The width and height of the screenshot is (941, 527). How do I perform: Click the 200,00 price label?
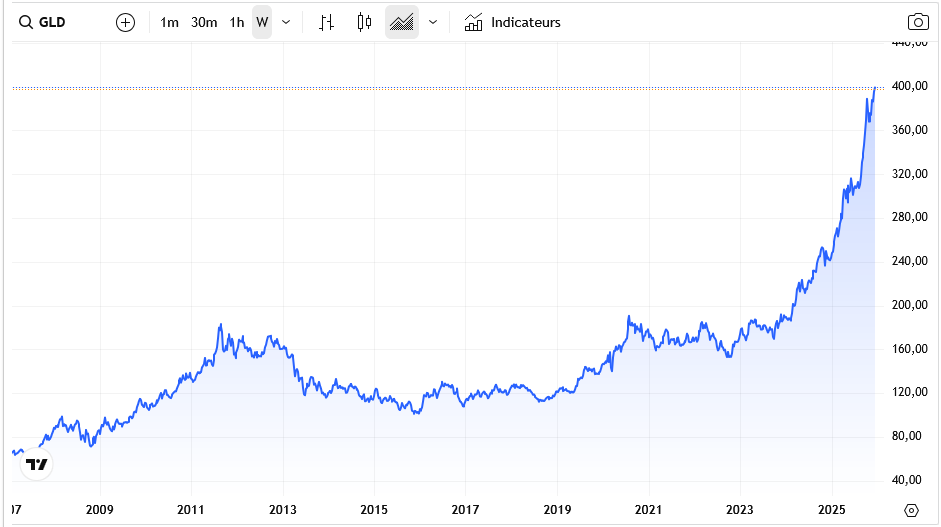click(910, 304)
